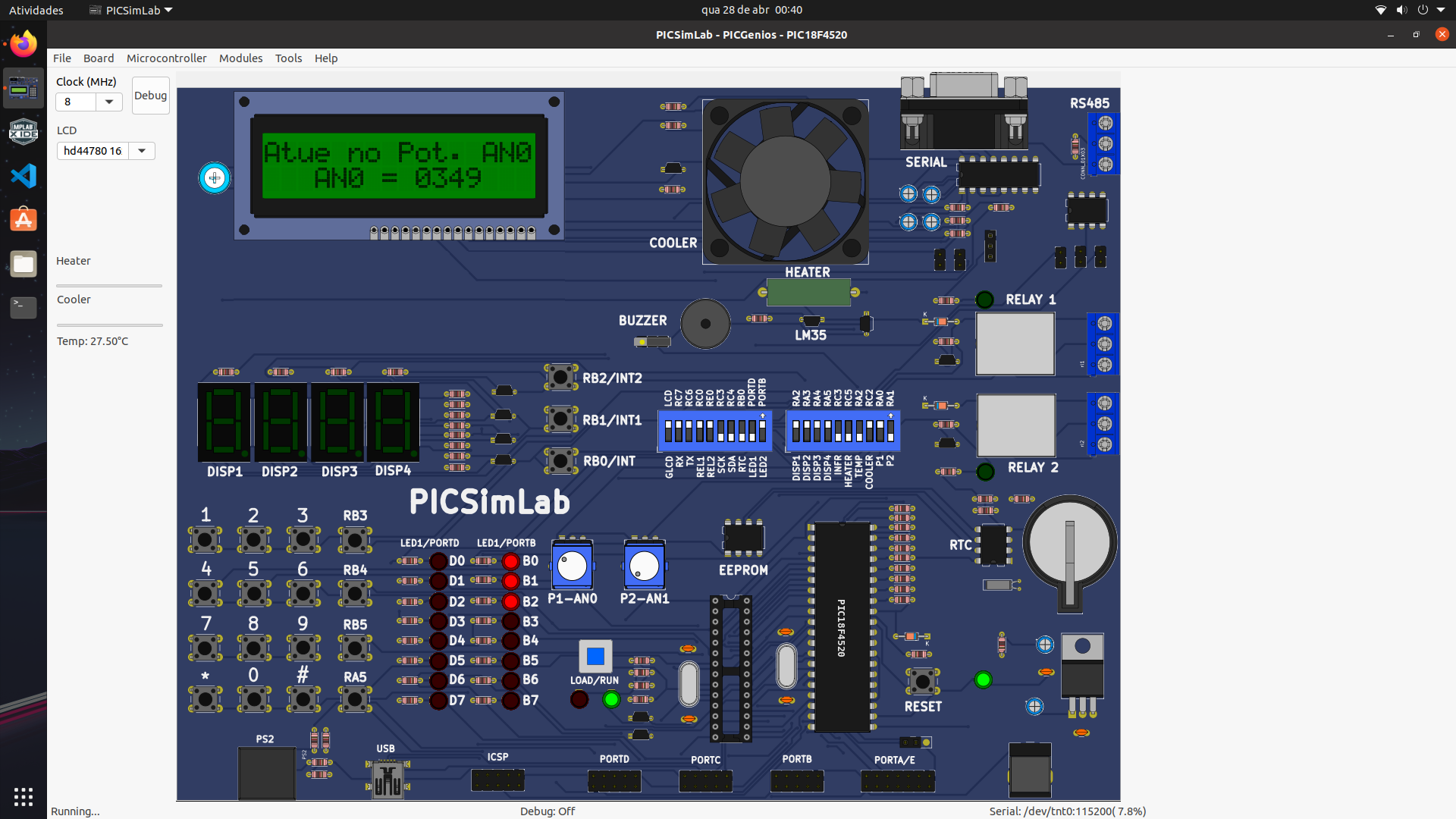Open Files from the dock
The image size is (1456, 819).
tap(24, 264)
